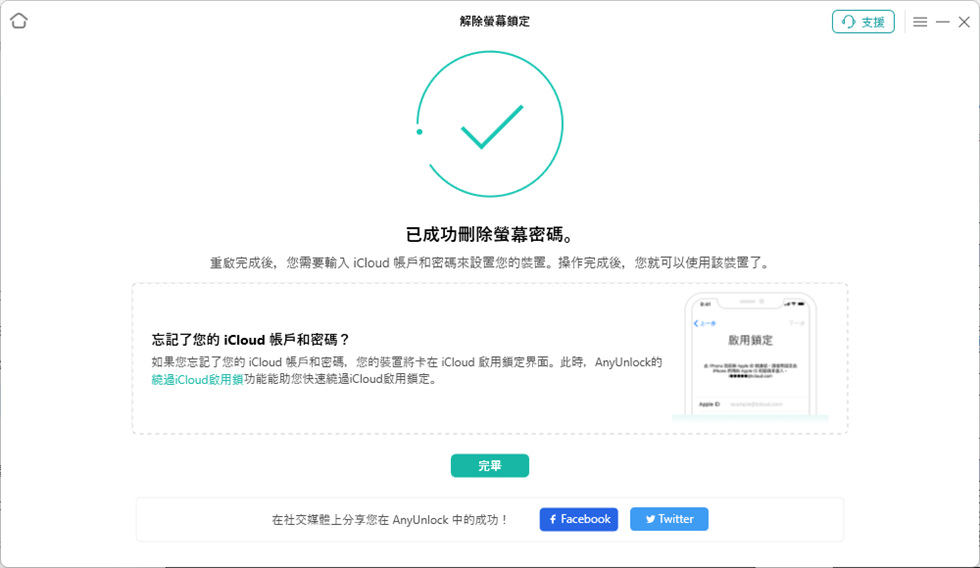This screenshot has width=980, height=568.
Task: Click the 已成功刪除螢幕密碼 heading
Action: click(x=490, y=234)
